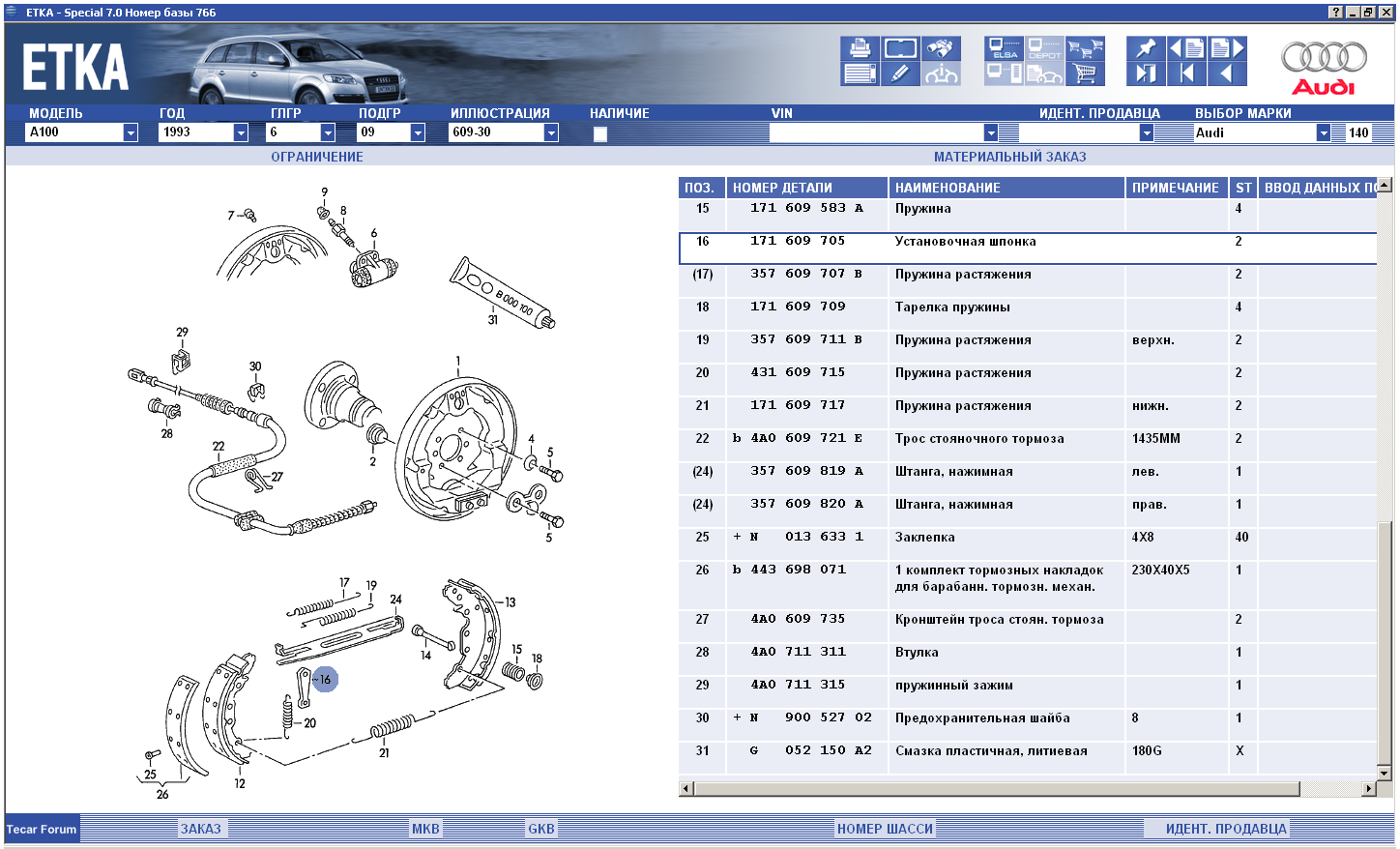Click the Tecar Forum label
The height and width of the screenshot is (849, 1400).
(42, 829)
